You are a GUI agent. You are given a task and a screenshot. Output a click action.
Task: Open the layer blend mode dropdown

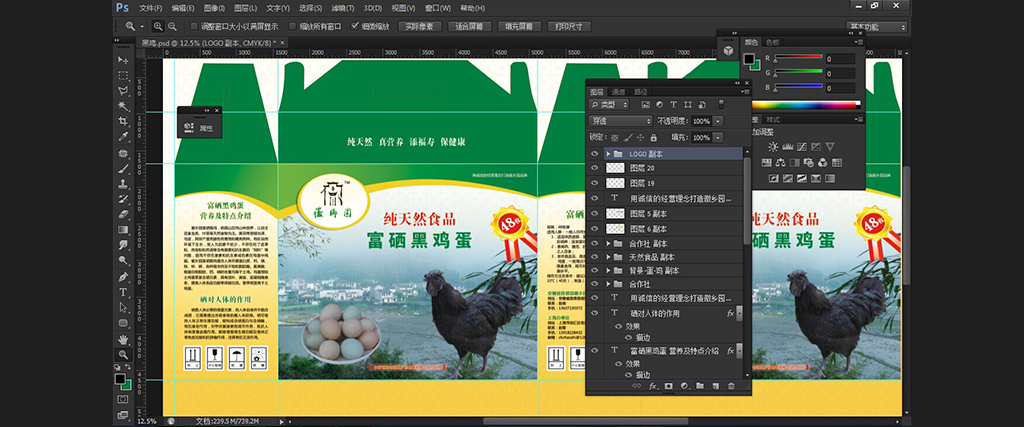coord(620,121)
